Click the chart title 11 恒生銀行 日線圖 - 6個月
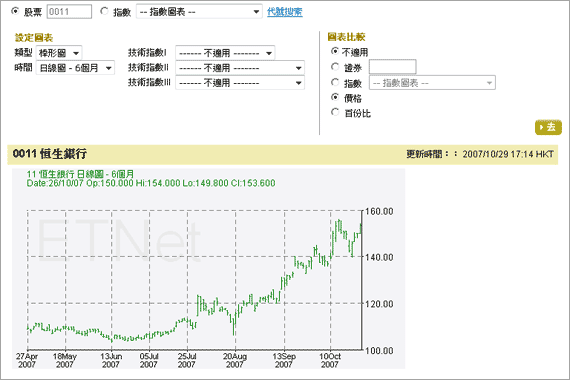This screenshot has height=380, width=570. click(x=80, y=174)
